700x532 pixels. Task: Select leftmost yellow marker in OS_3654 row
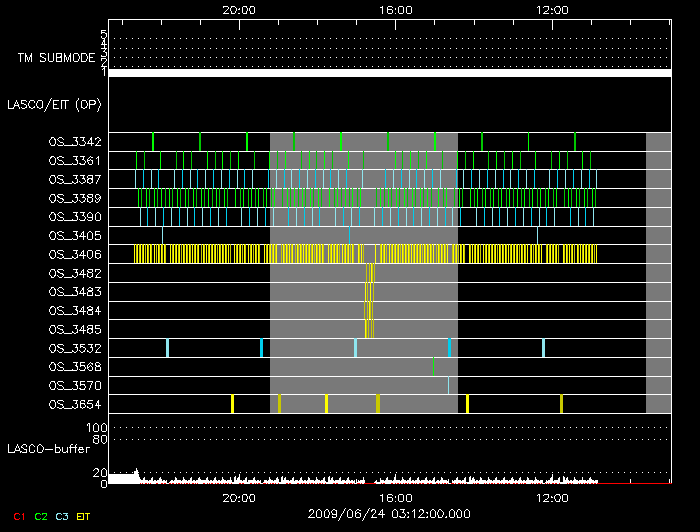click(x=232, y=404)
